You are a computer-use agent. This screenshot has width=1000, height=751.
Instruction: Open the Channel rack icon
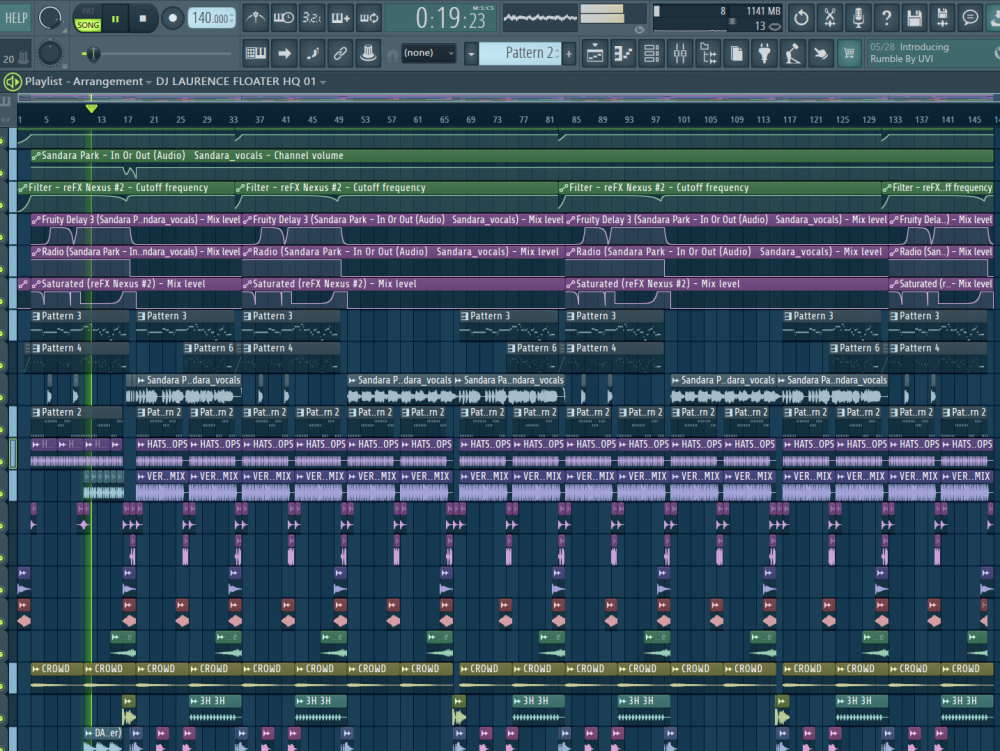pyautogui.click(x=651, y=54)
